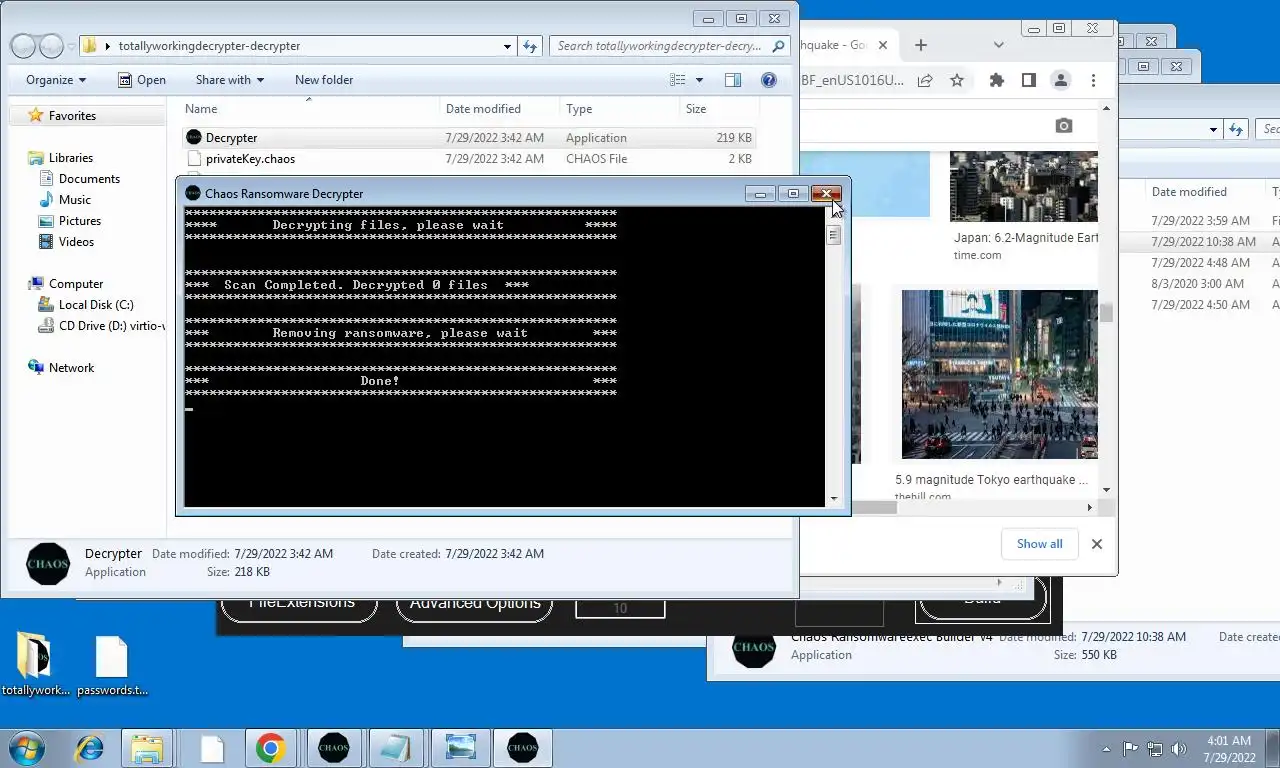Open the 5.9 magnitude Tokyo earthquake link
The width and height of the screenshot is (1280, 768).
pyautogui.click(x=991, y=480)
